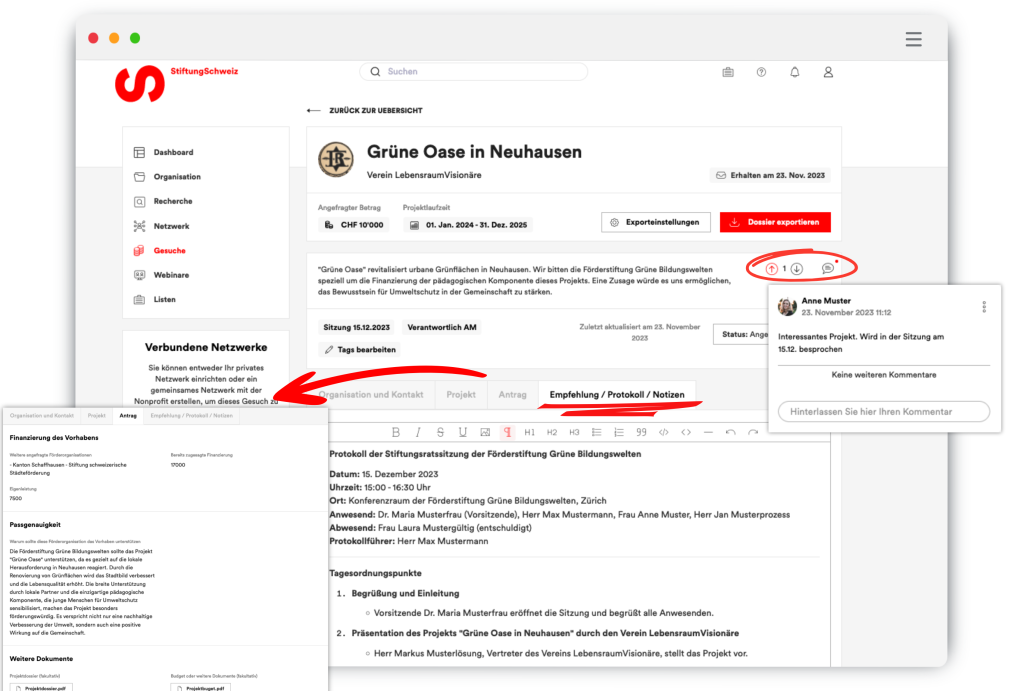Open the notifications bell icon
The width and height of the screenshot is (1024, 691).
click(794, 72)
